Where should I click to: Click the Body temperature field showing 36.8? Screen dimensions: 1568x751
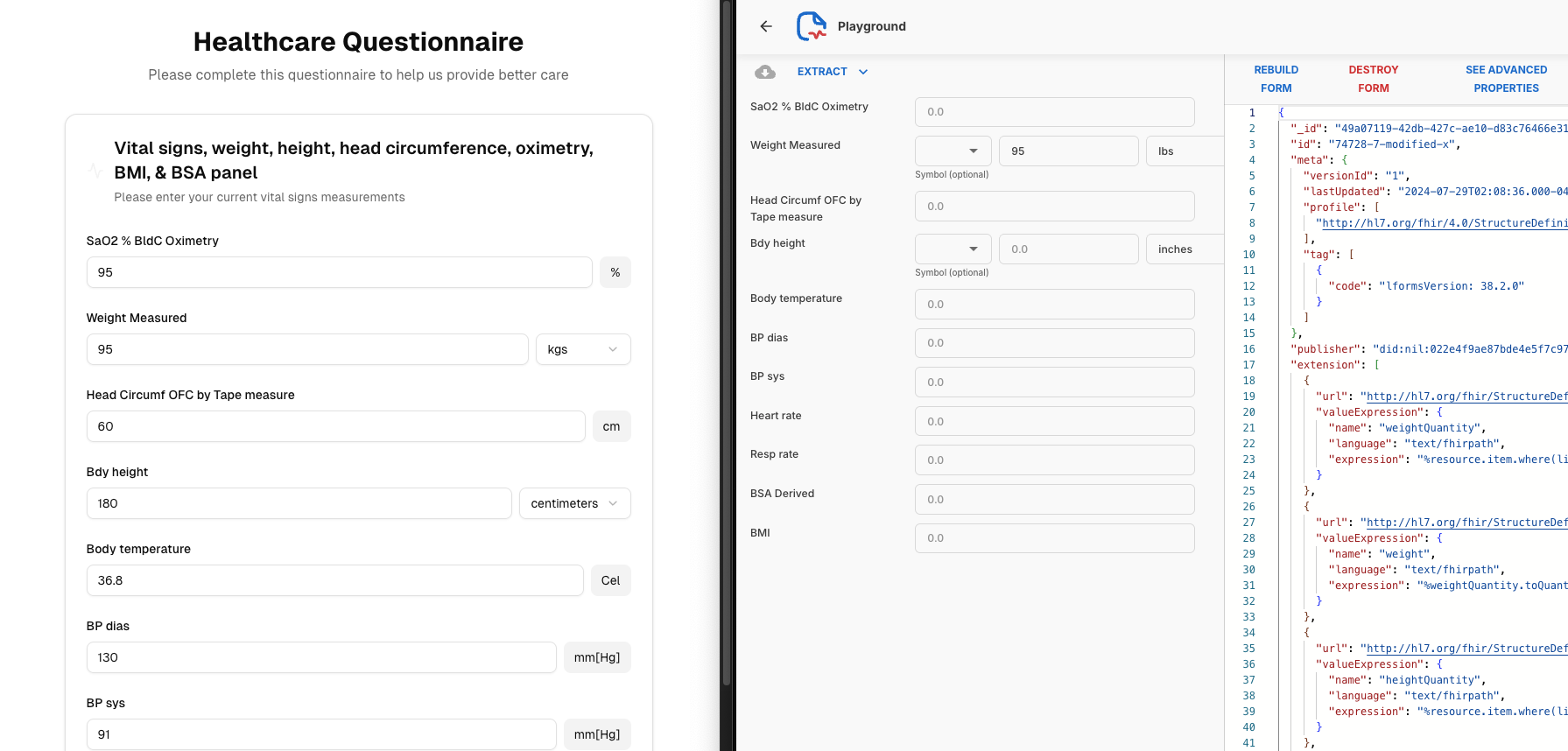(x=334, y=580)
